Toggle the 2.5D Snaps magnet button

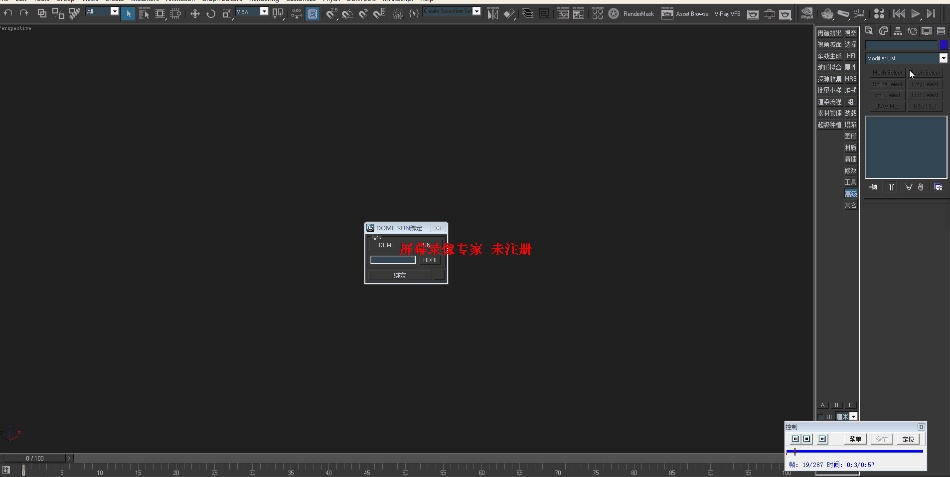(x=331, y=13)
